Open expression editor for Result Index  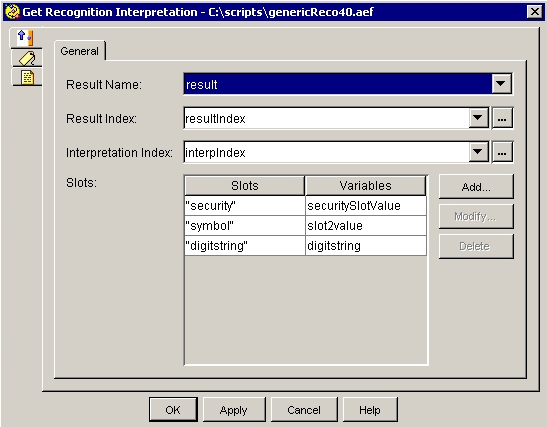coord(502,118)
